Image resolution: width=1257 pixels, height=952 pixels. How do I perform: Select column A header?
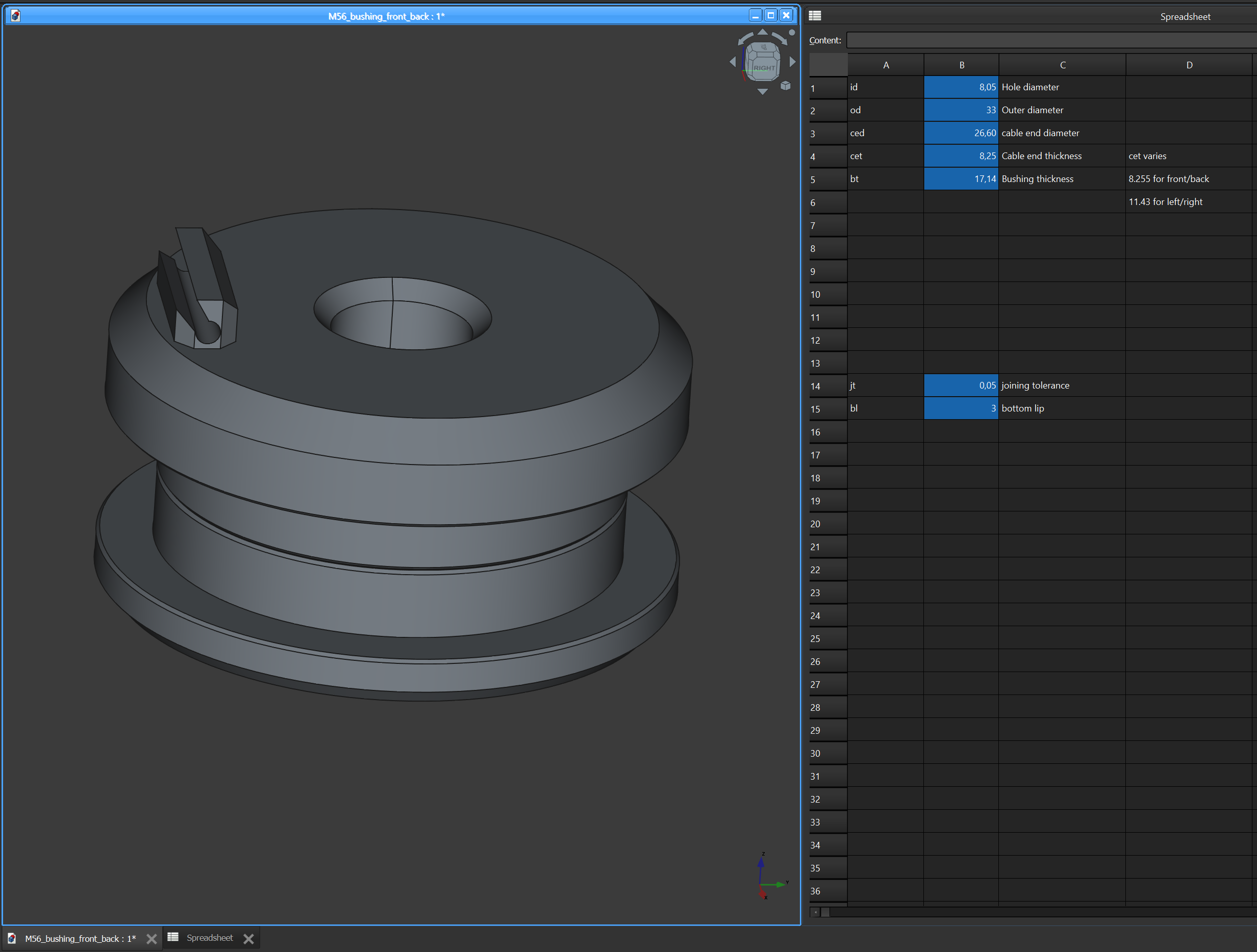(886, 65)
